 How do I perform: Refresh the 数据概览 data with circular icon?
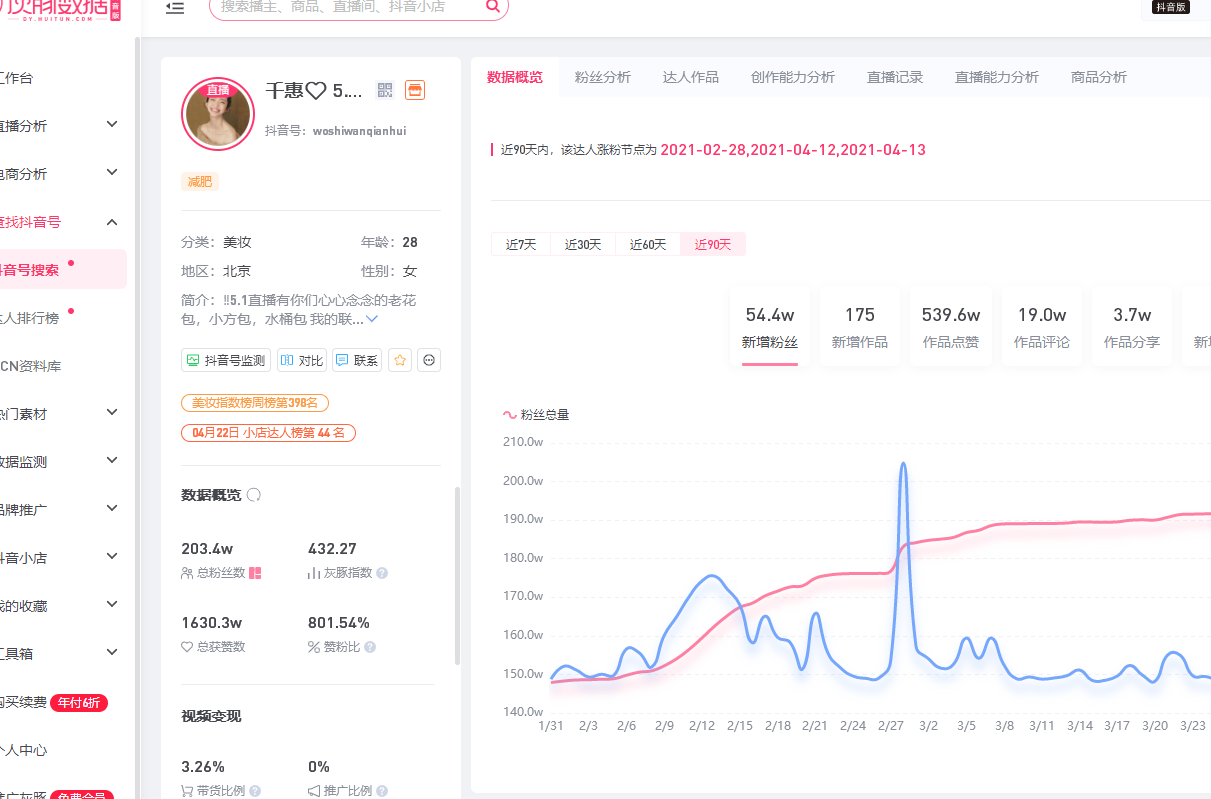[254, 495]
